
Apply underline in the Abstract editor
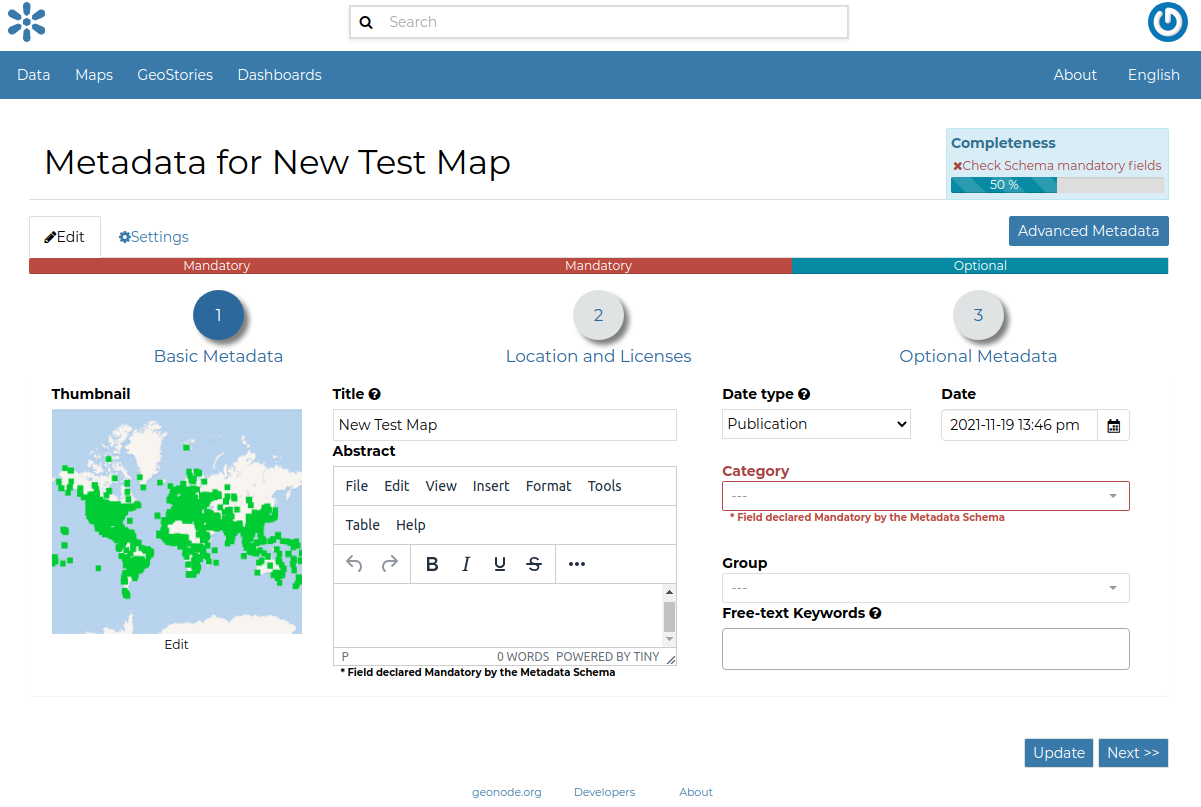[x=499, y=563]
